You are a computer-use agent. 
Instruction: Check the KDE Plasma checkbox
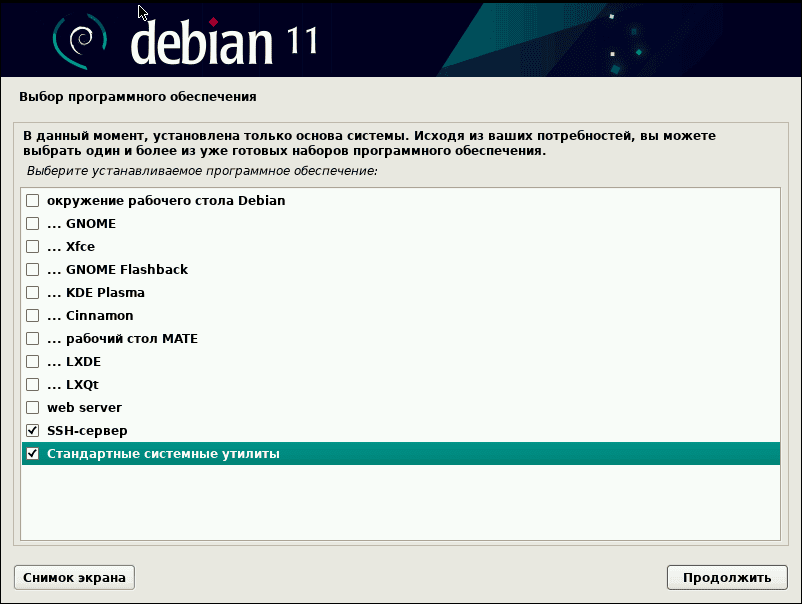pos(33,293)
